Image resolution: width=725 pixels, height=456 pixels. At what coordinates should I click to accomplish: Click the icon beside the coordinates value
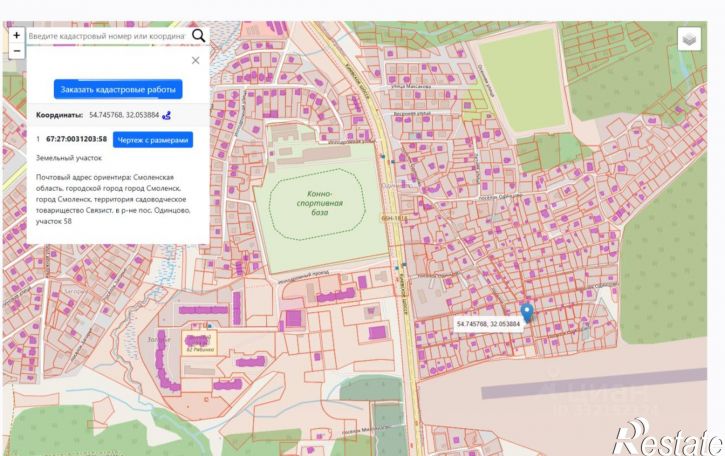click(166, 115)
